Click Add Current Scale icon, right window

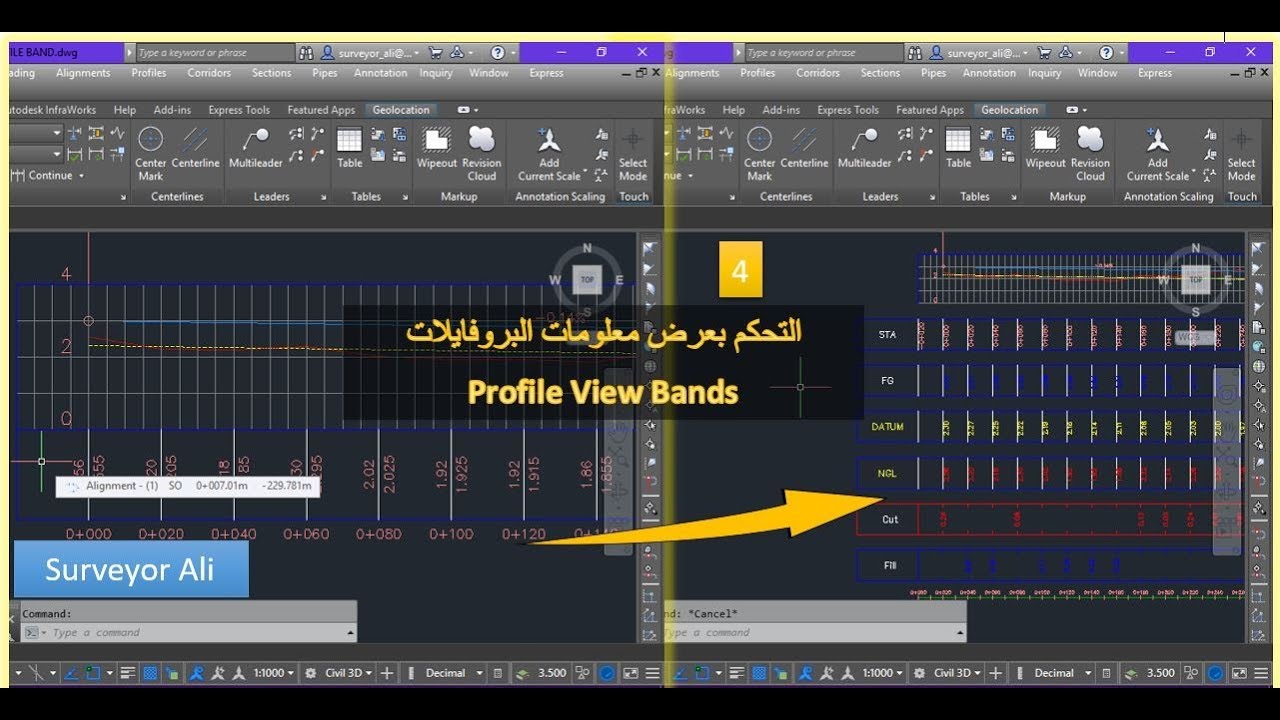click(1158, 153)
